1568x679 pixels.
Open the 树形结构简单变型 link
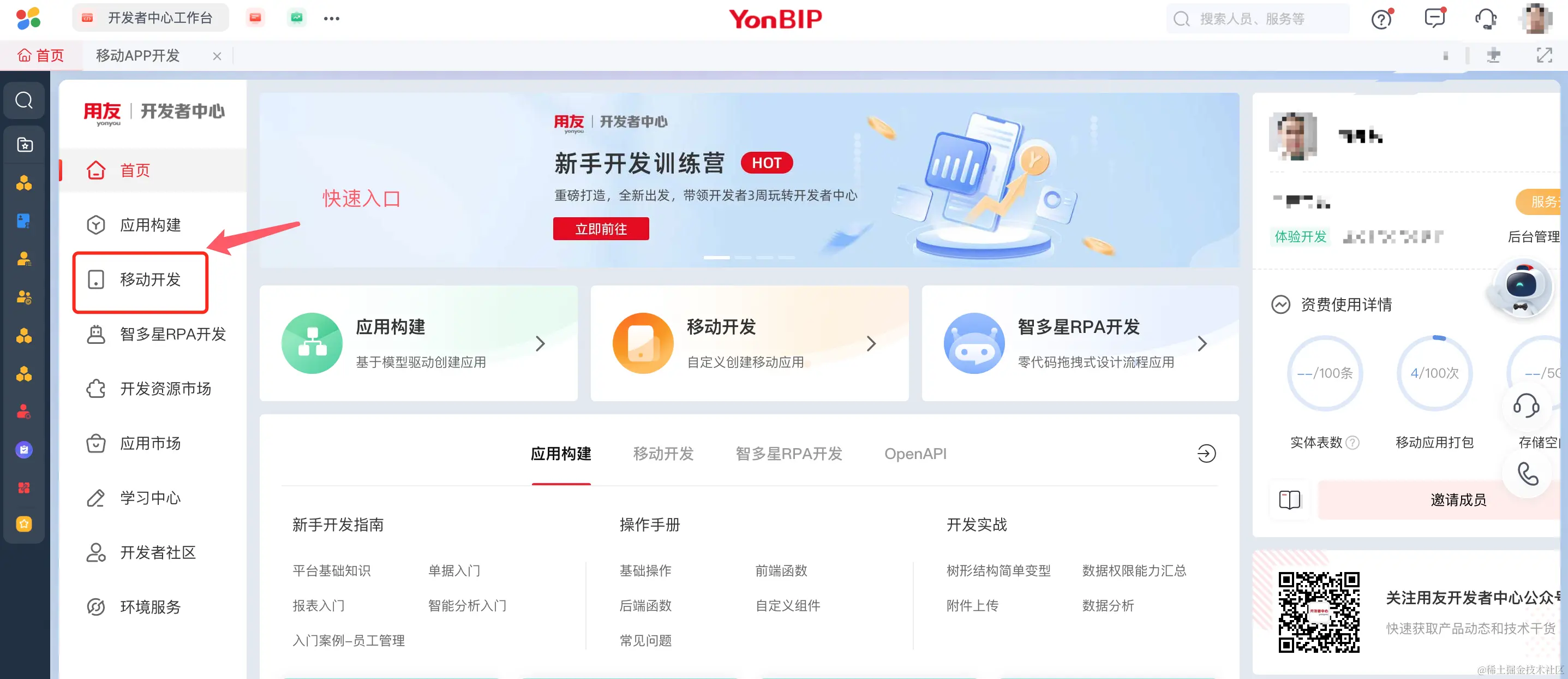point(998,570)
